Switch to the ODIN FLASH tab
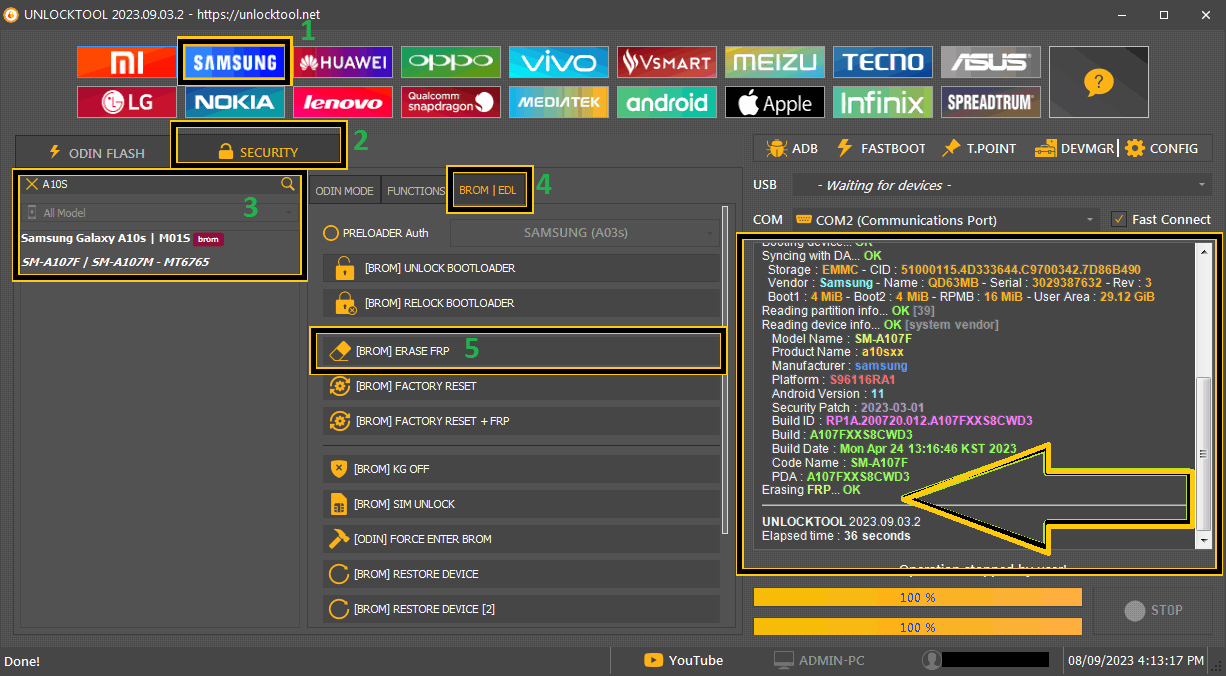 [96, 153]
